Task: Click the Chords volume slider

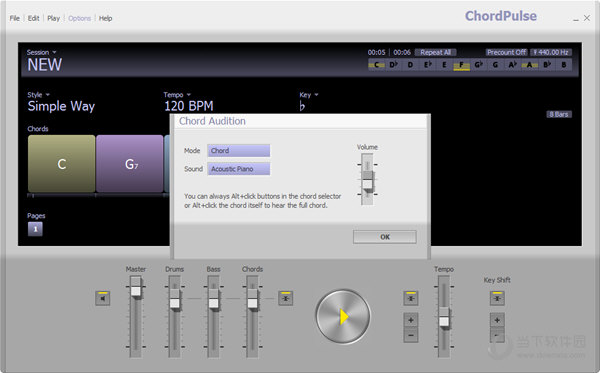Action: [x=253, y=299]
